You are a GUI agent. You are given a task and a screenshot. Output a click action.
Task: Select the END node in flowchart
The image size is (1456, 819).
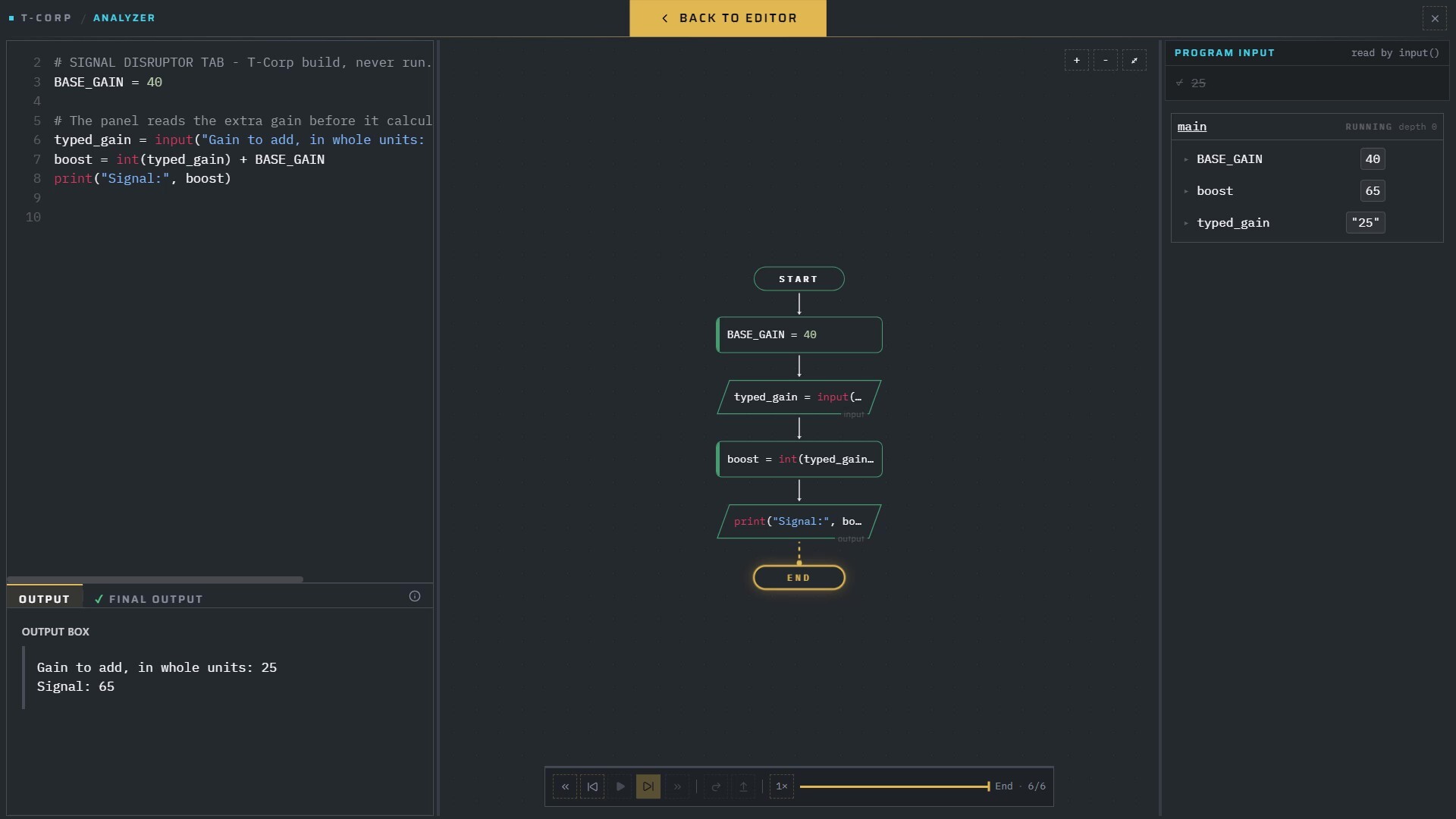(x=799, y=577)
